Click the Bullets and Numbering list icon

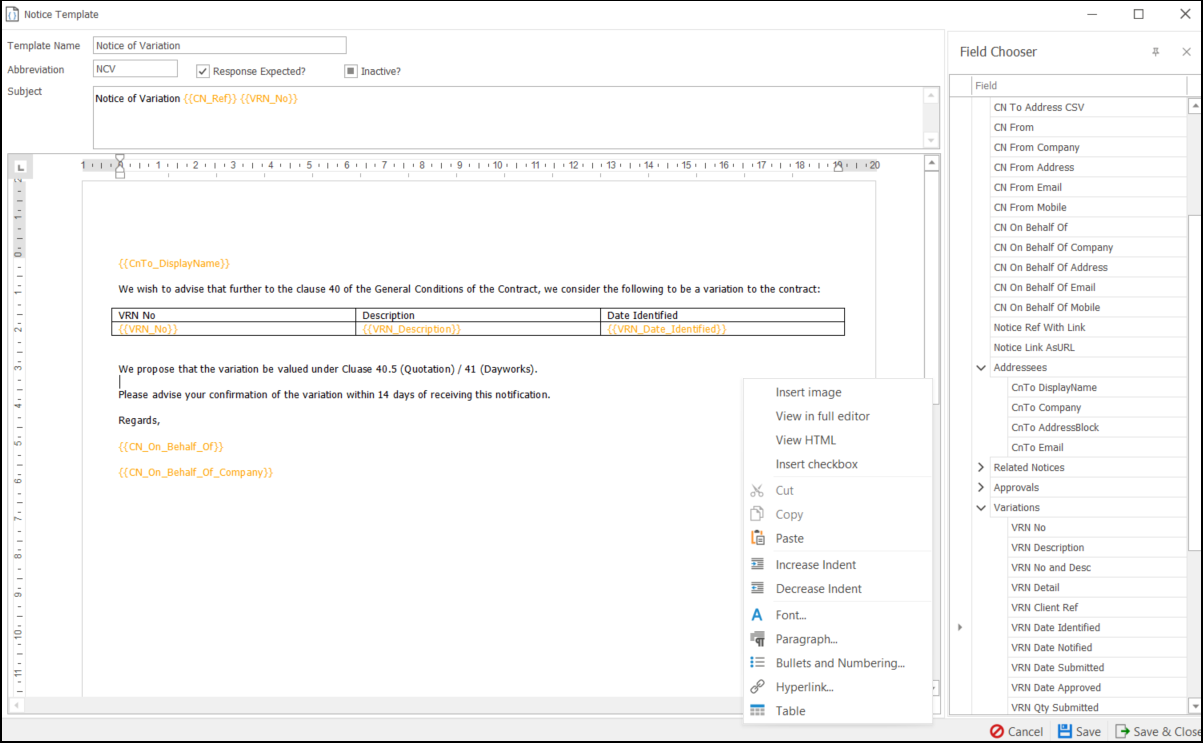[x=757, y=663]
